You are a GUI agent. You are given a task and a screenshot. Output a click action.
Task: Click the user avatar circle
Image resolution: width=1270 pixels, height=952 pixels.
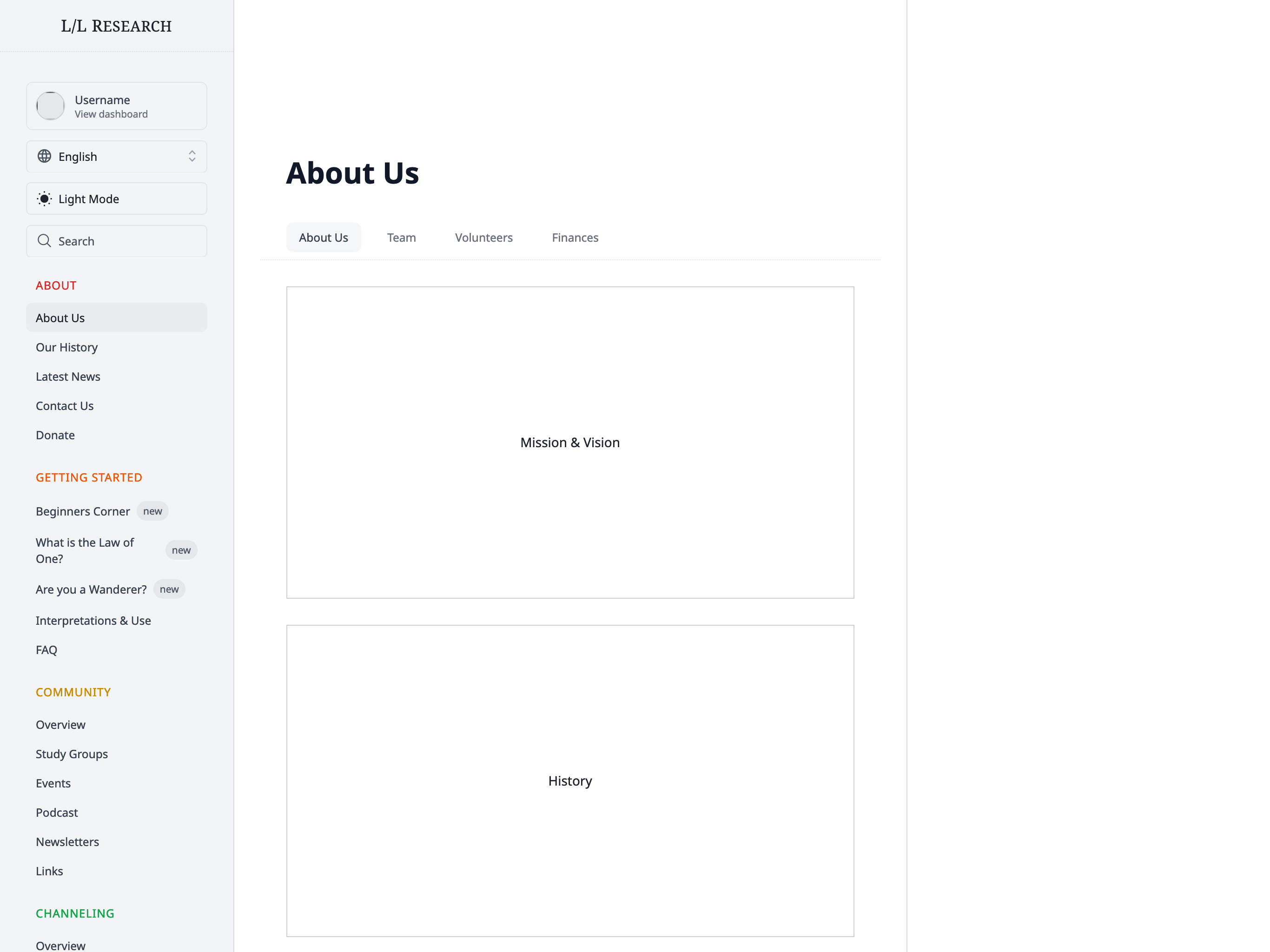(x=51, y=106)
